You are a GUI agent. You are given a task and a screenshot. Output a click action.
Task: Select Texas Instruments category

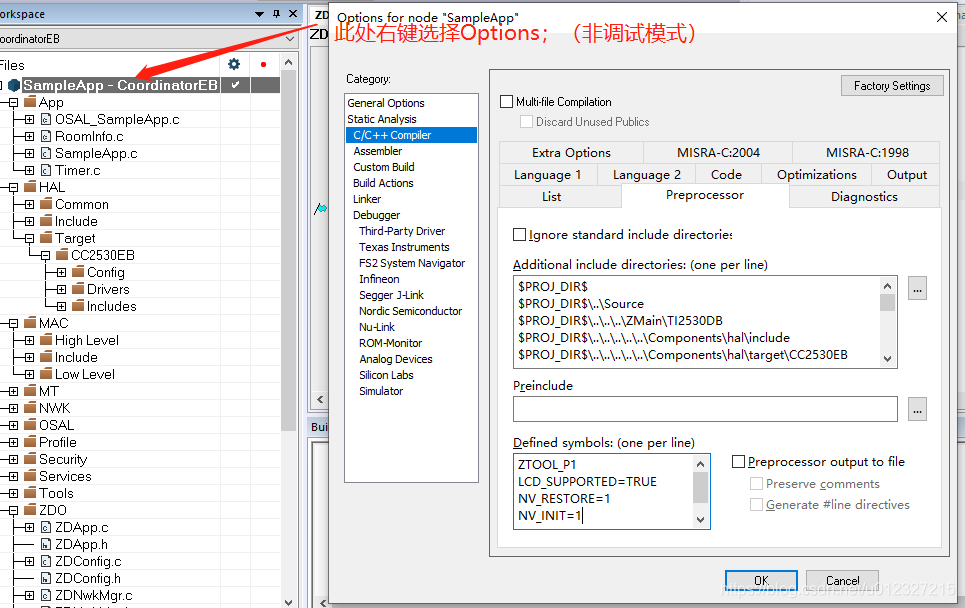404,247
